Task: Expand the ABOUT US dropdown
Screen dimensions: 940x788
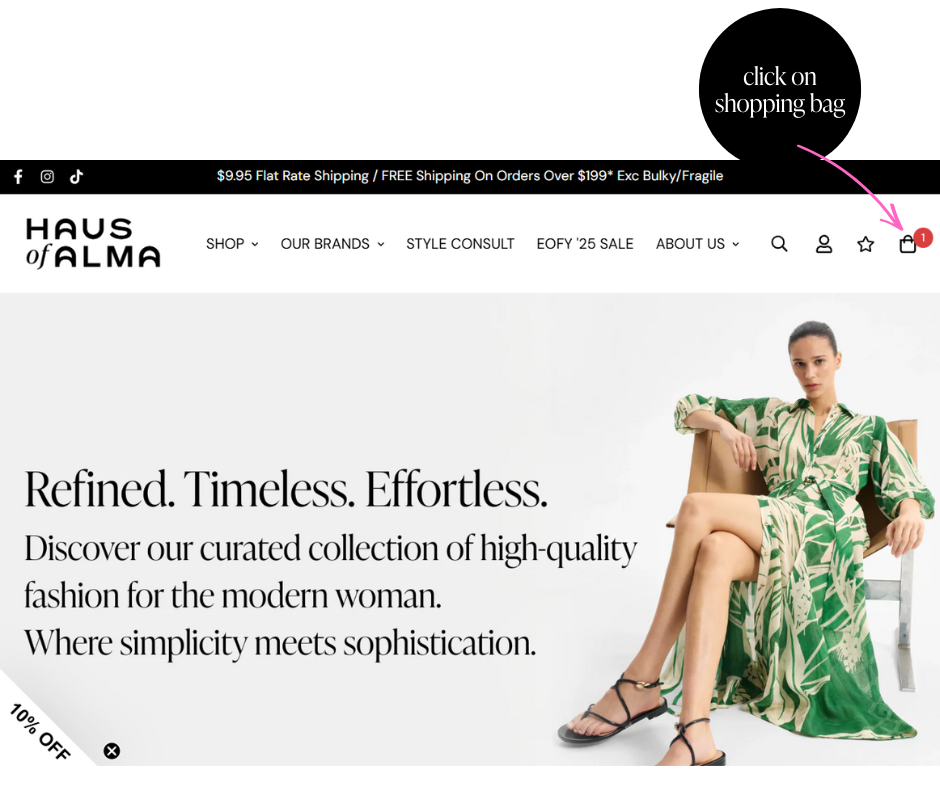Action: [697, 244]
